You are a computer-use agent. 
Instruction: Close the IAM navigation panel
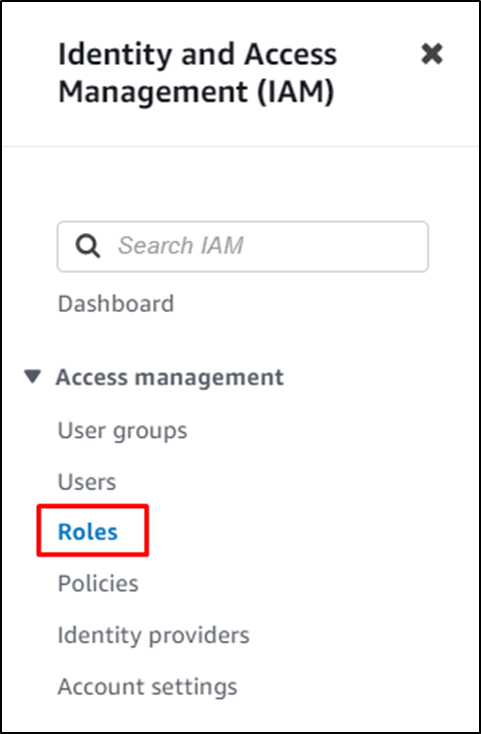pos(431,54)
